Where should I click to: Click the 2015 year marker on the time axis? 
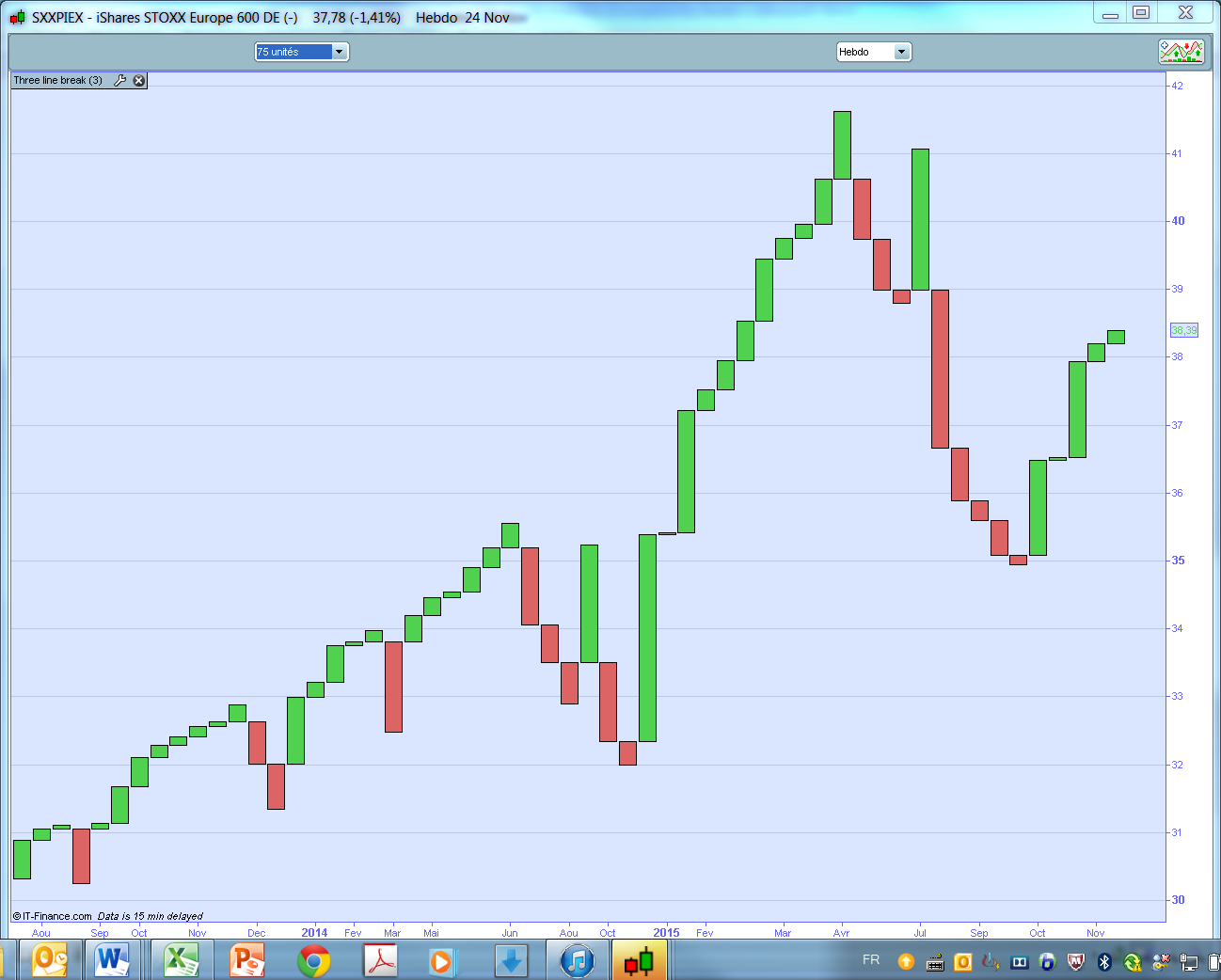(x=666, y=933)
